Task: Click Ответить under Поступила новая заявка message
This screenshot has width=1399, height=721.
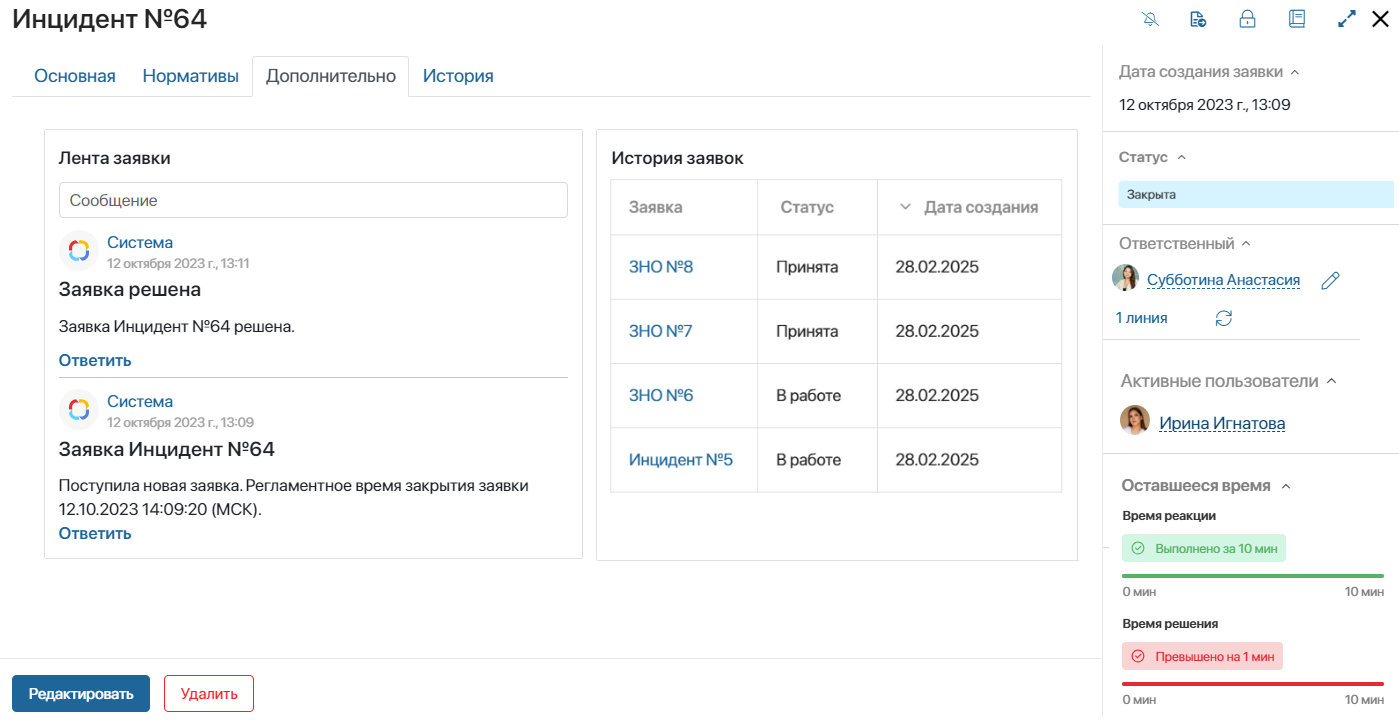Action: (95, 533)
